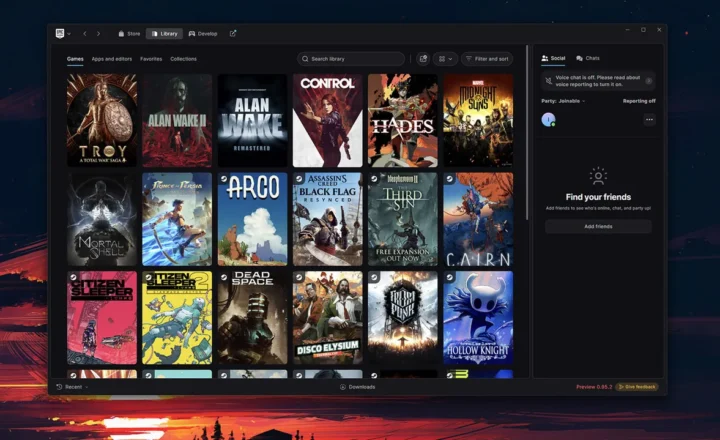
Task: Show the Favorites tab
Action: click(x=151, y=59)
